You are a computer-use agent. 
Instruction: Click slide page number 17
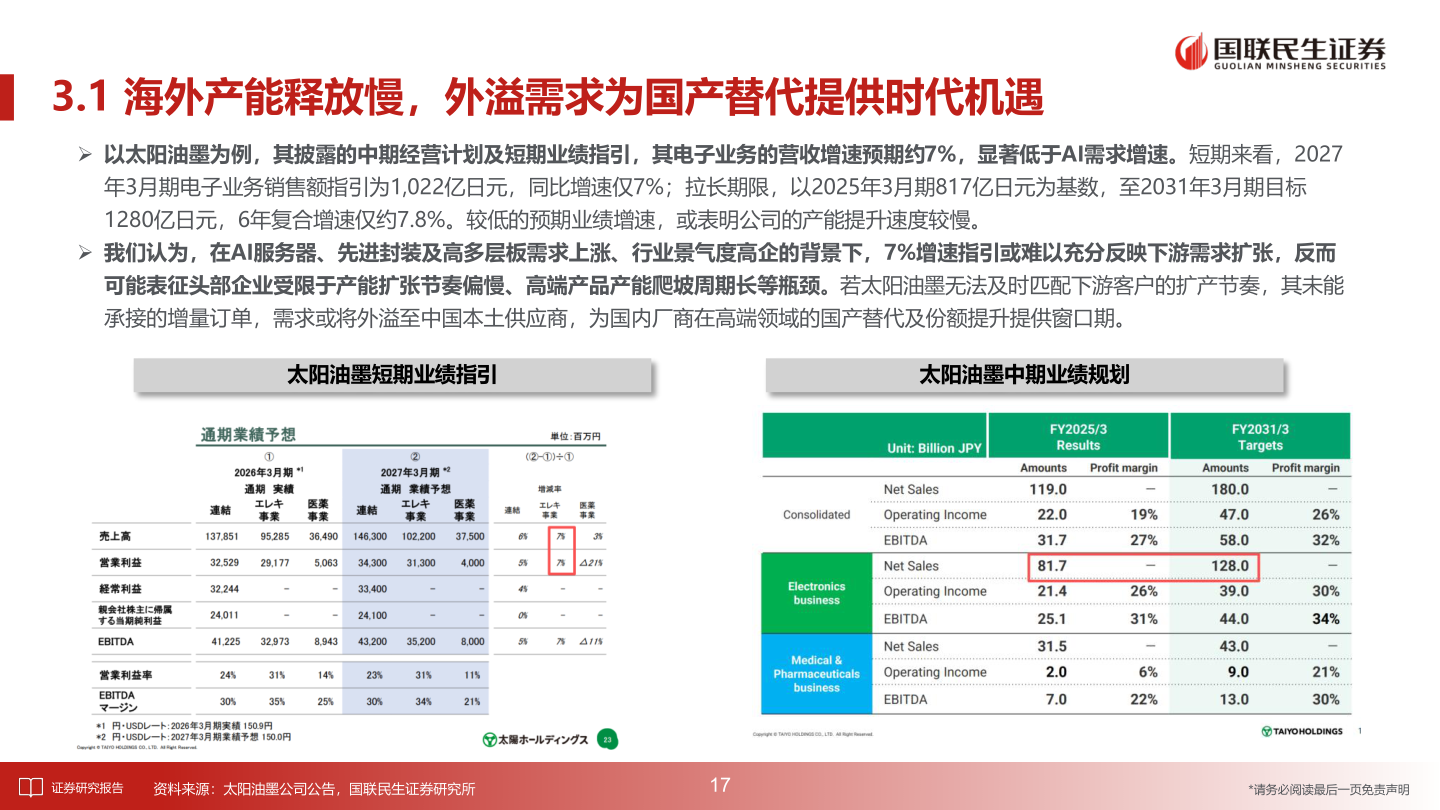coord(720,785)
